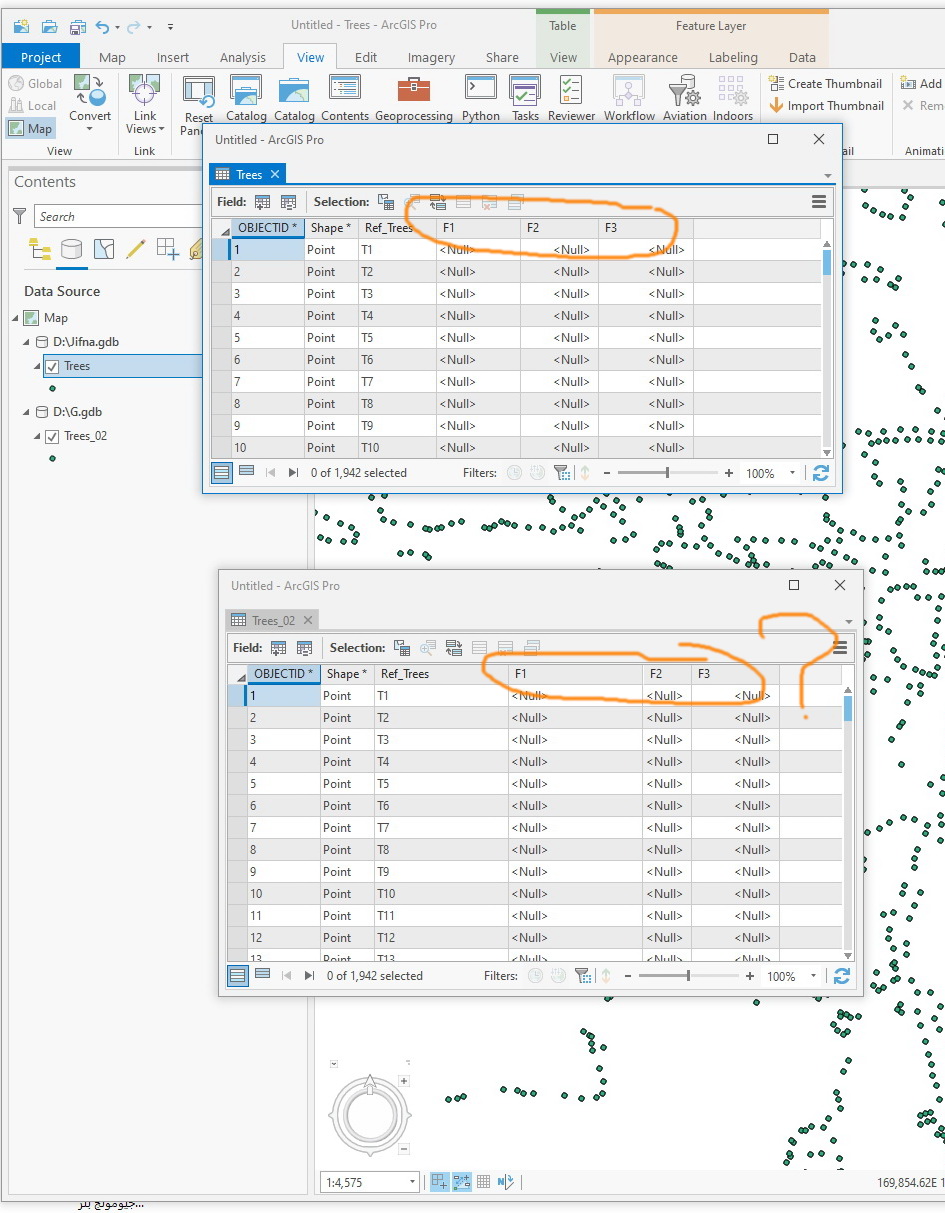Toggle the Trees_02 layer visibility checkbox
Image resolution: width=945 pixels, height=1213 pixels.
[x=52, y=436]
